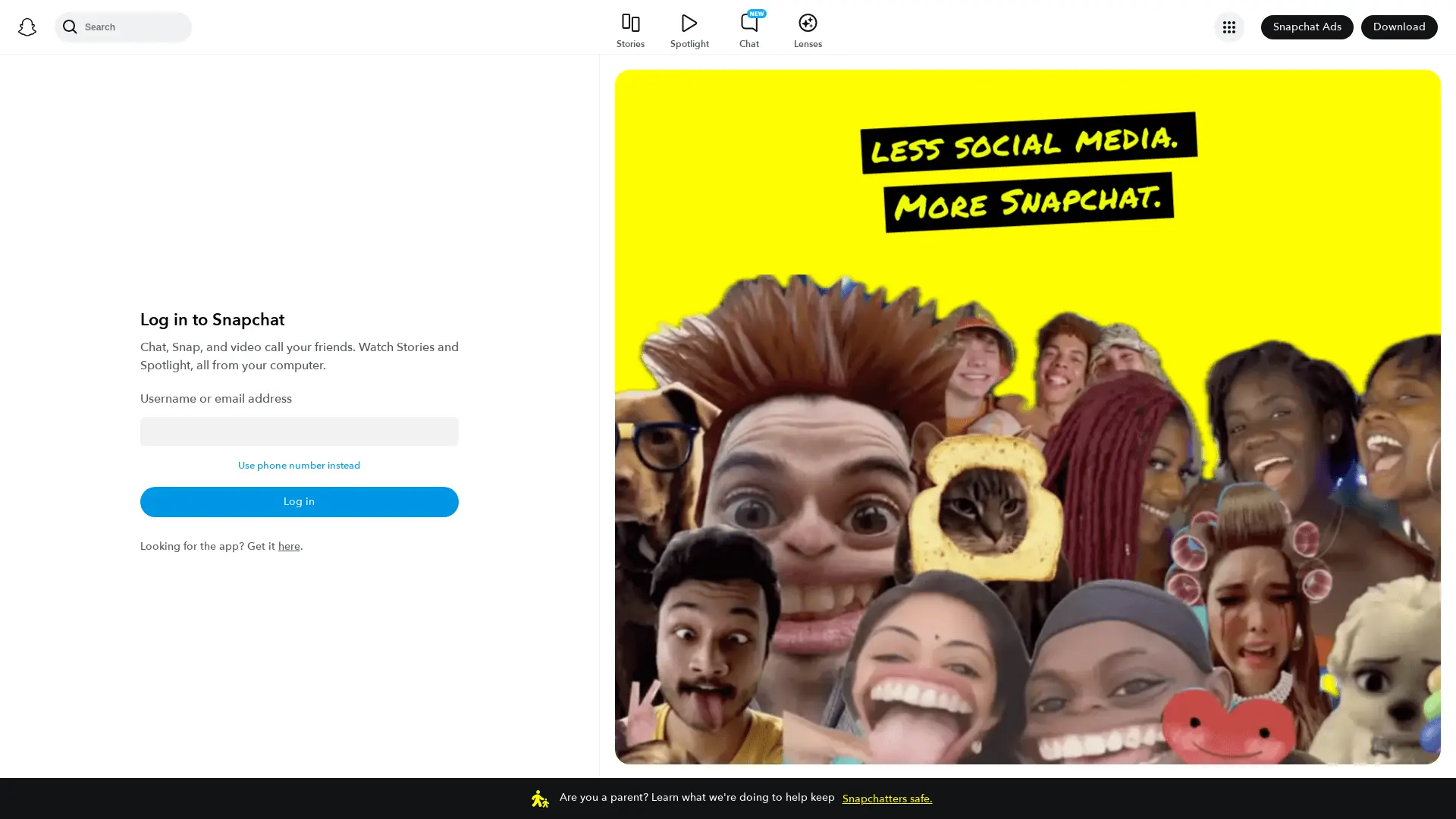Click the Download button
This screenshot has width=1456, height=819.
(x=1399, y=27)
